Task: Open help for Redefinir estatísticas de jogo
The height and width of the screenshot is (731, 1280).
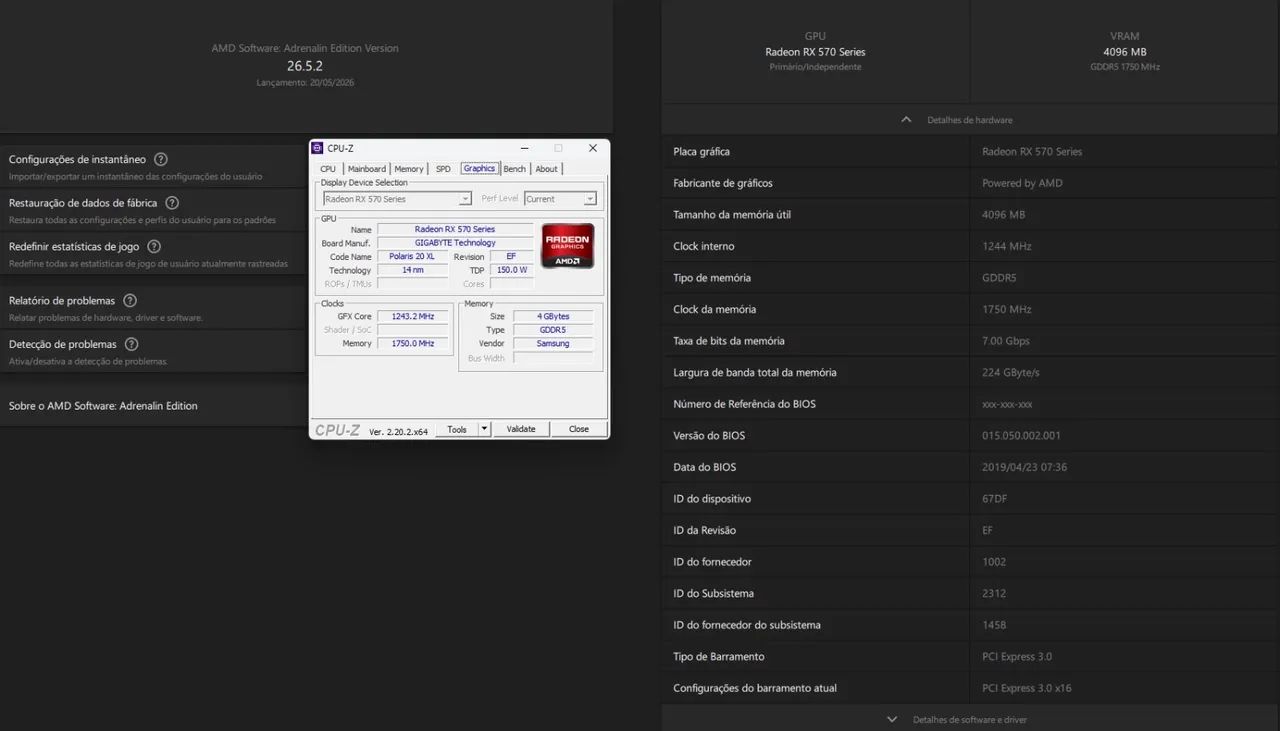Action: tap(154, 246)
